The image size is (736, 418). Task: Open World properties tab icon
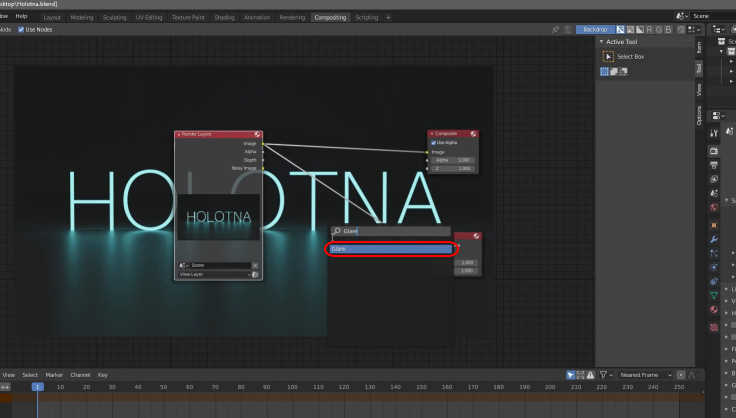point(714,208)
